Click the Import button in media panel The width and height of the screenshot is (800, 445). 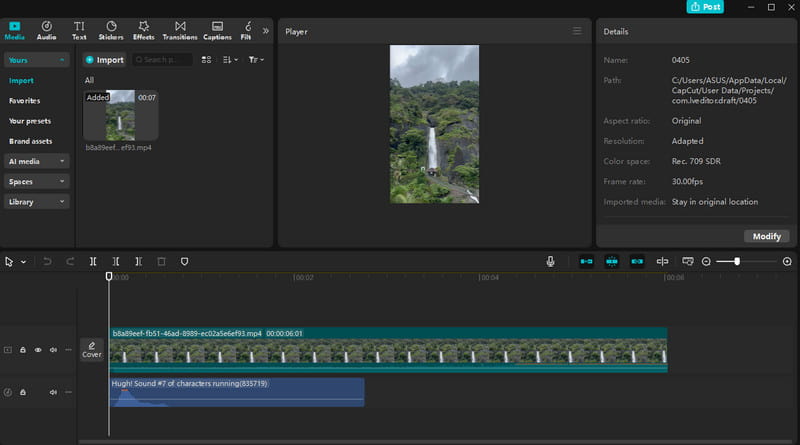coord(104,60)
